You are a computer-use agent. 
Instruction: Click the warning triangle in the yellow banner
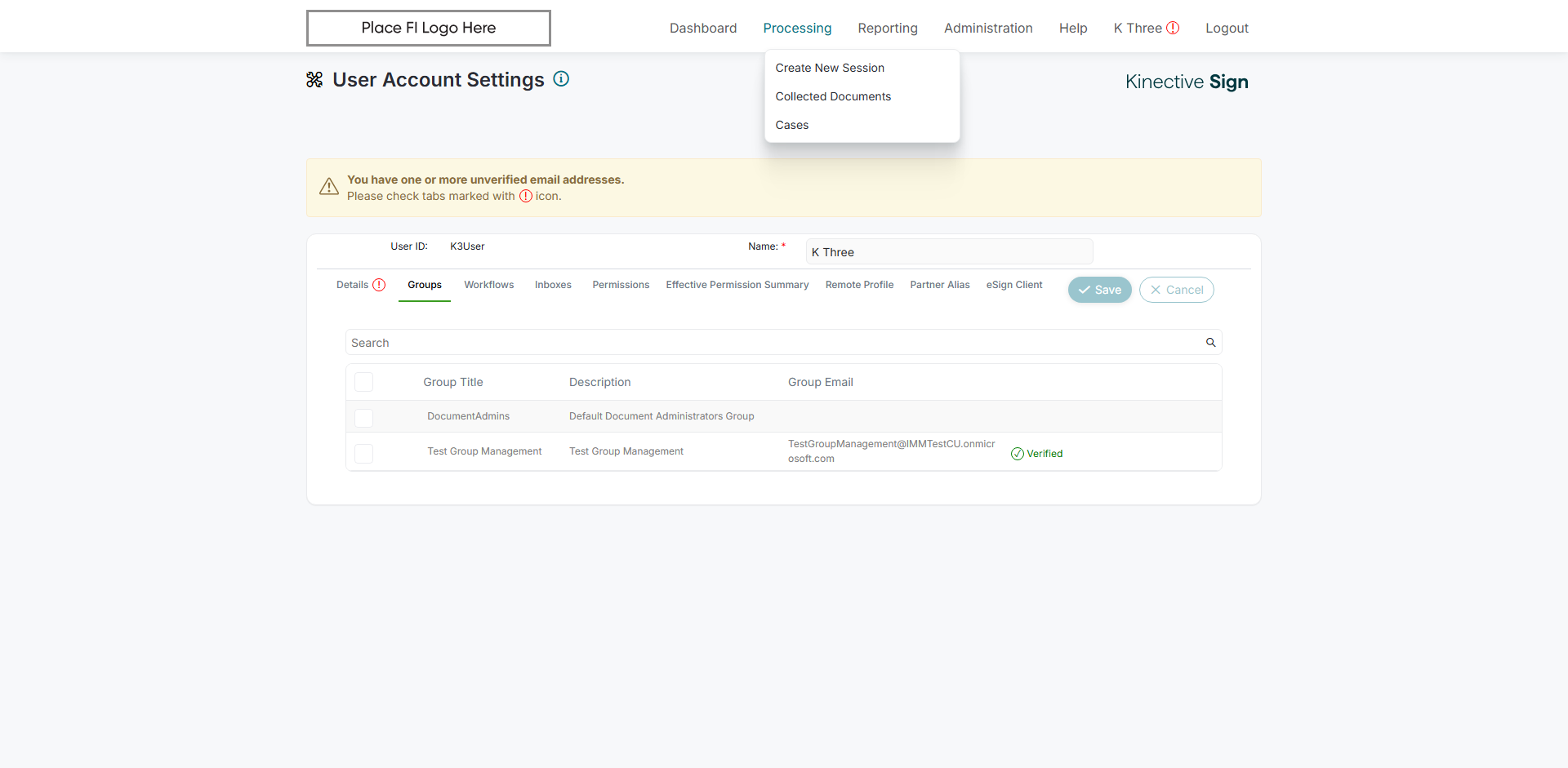pos(329,187)
